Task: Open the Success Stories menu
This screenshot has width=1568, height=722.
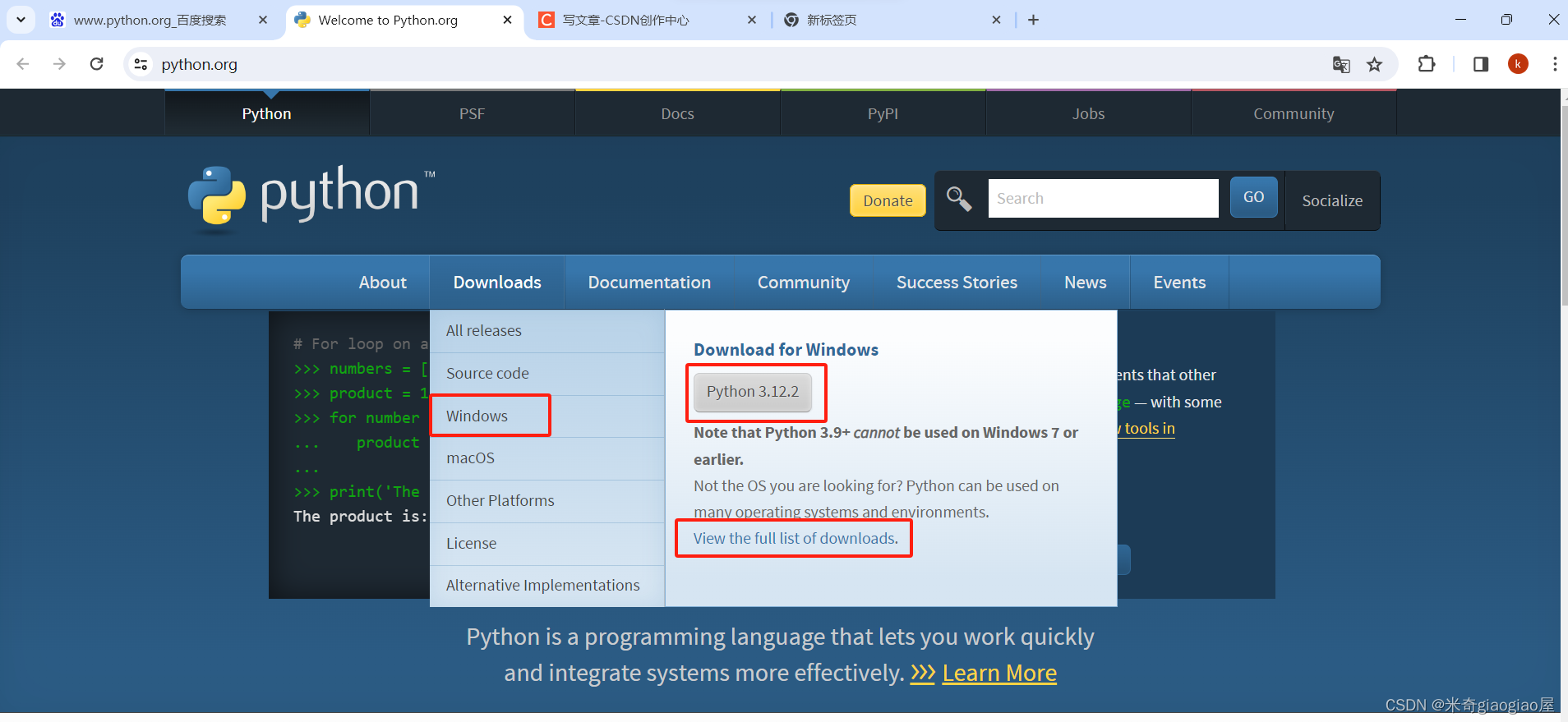Action: coord(957,282)
